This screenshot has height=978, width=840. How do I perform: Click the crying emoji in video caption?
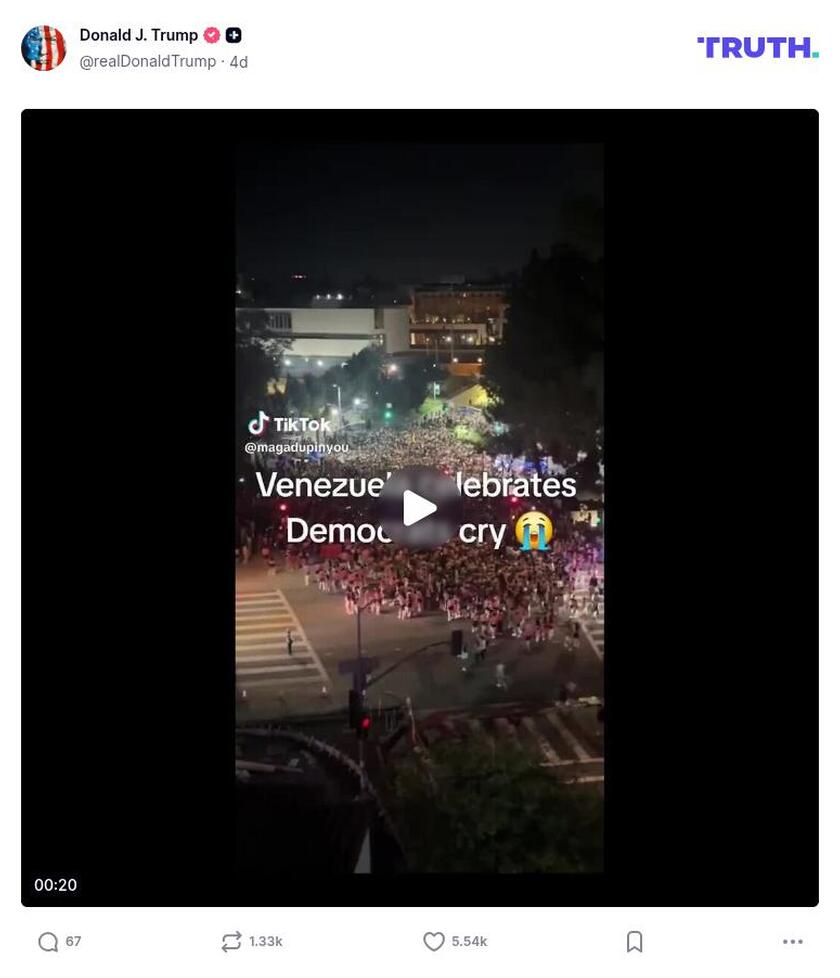[x=534, y=531]
